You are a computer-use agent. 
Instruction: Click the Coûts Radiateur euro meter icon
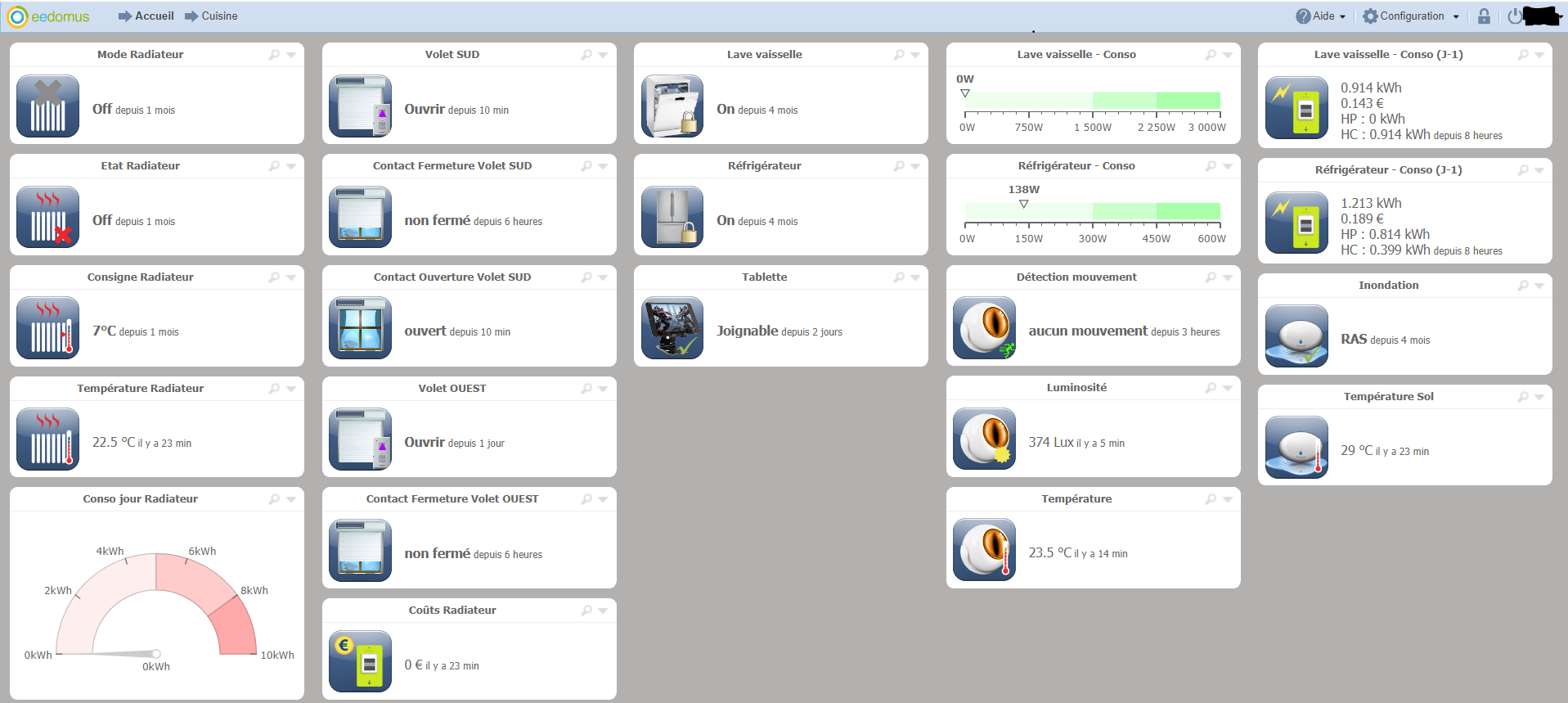360,661
